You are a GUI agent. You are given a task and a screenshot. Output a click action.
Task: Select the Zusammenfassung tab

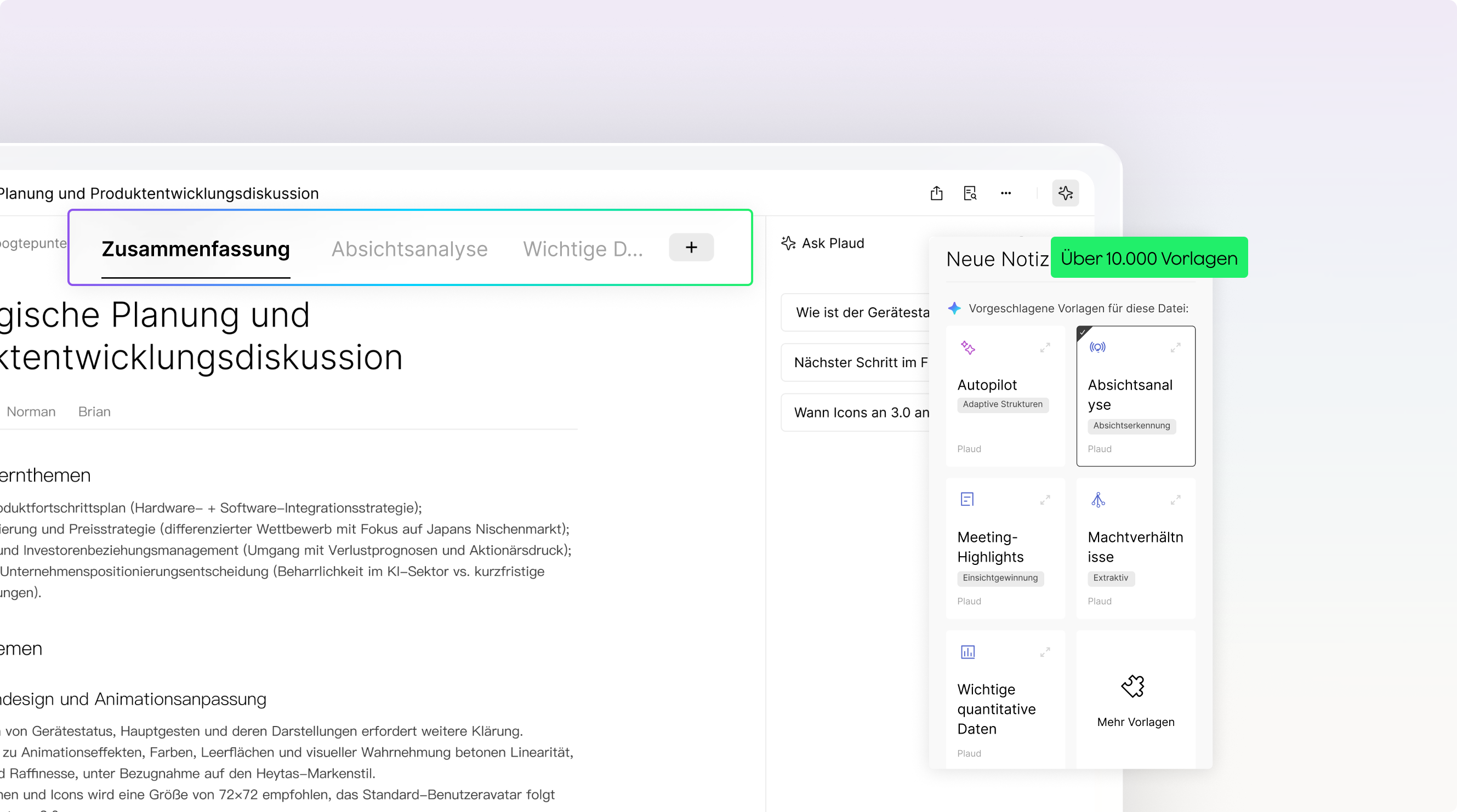[196, 249]
